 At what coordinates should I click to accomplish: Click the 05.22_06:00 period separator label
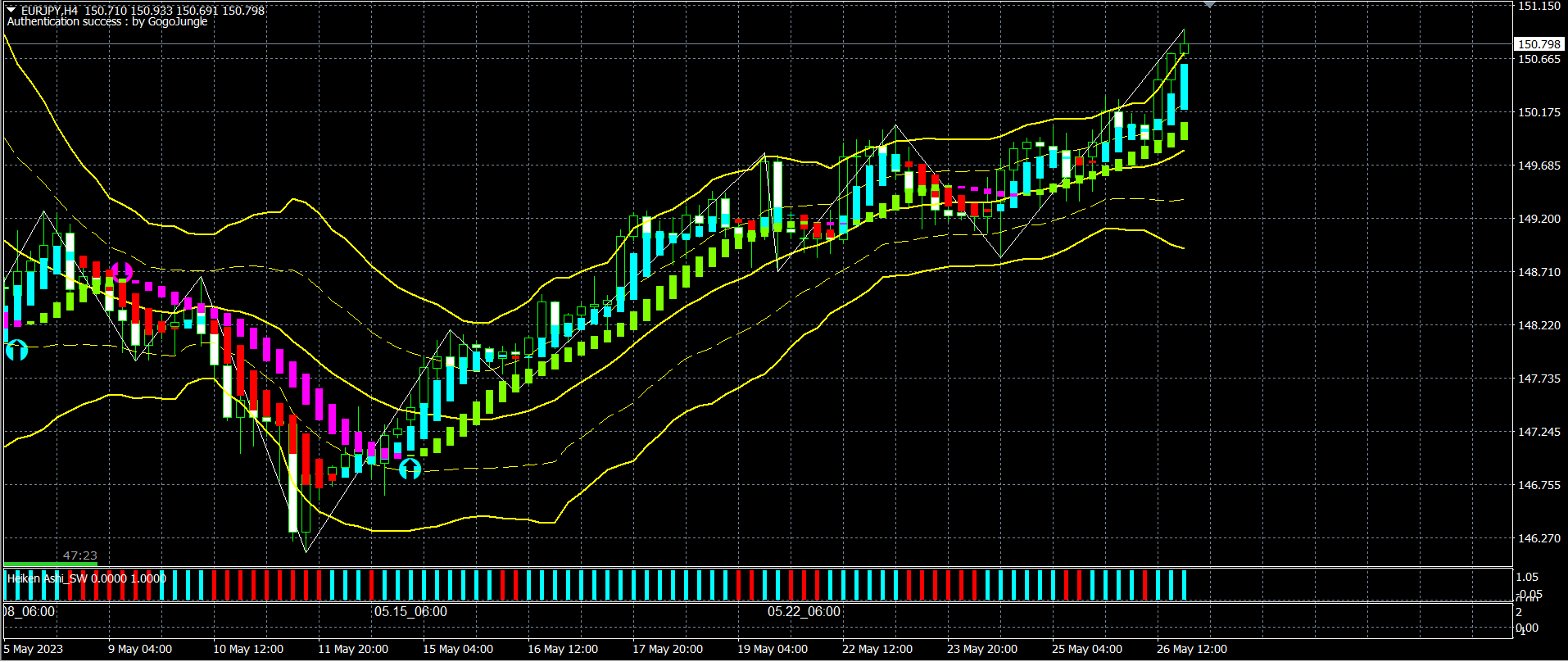(x=804, y=612)
